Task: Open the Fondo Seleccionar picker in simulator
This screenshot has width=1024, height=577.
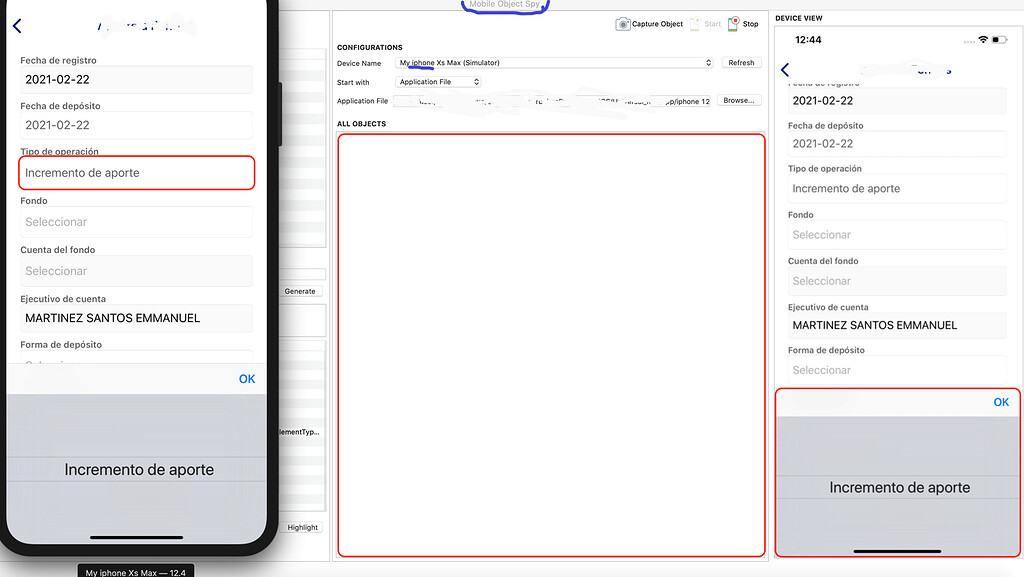Action: pyautogui.click(x=136, y=222)
